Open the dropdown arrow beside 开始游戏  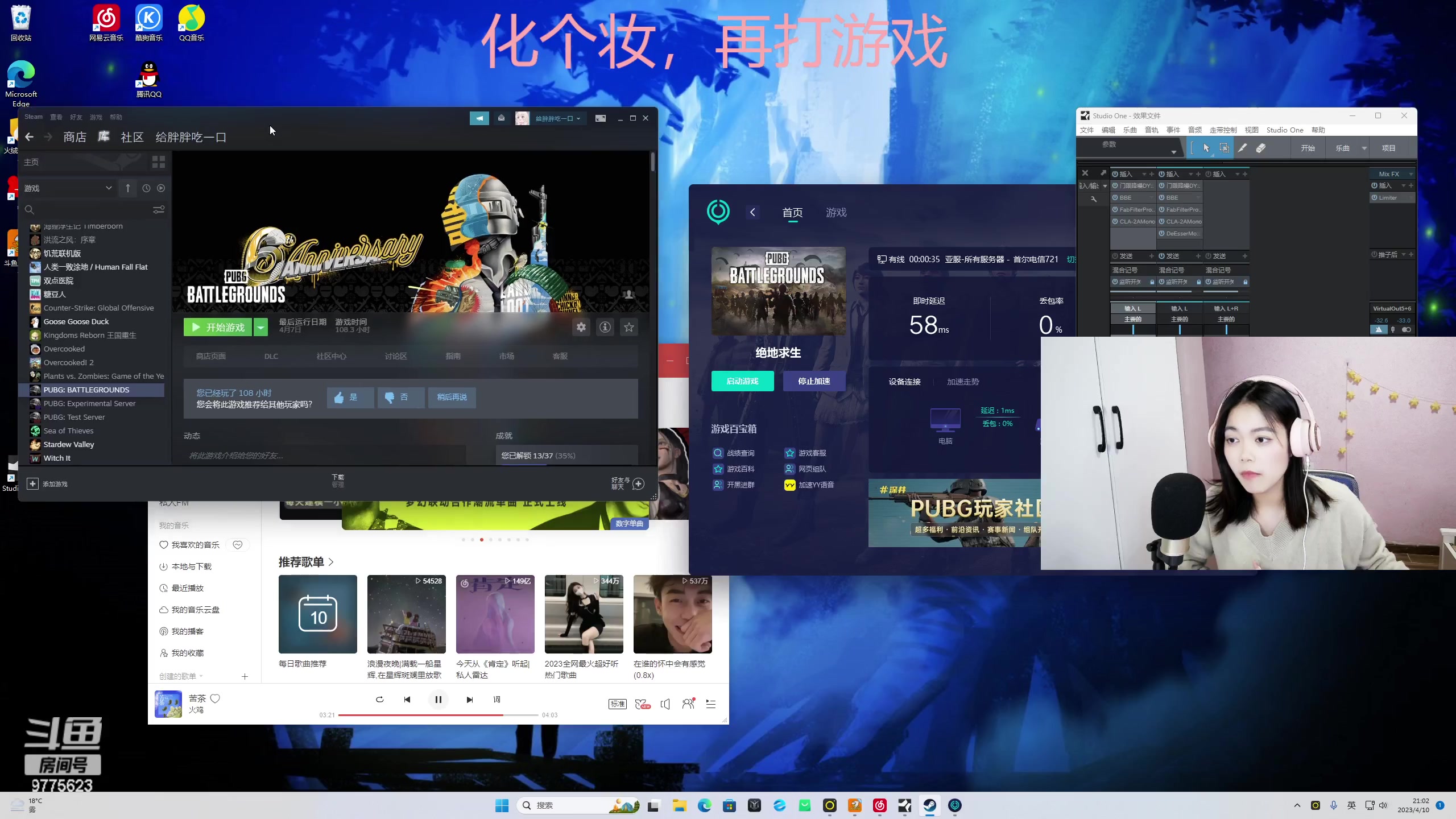(260, 328)
